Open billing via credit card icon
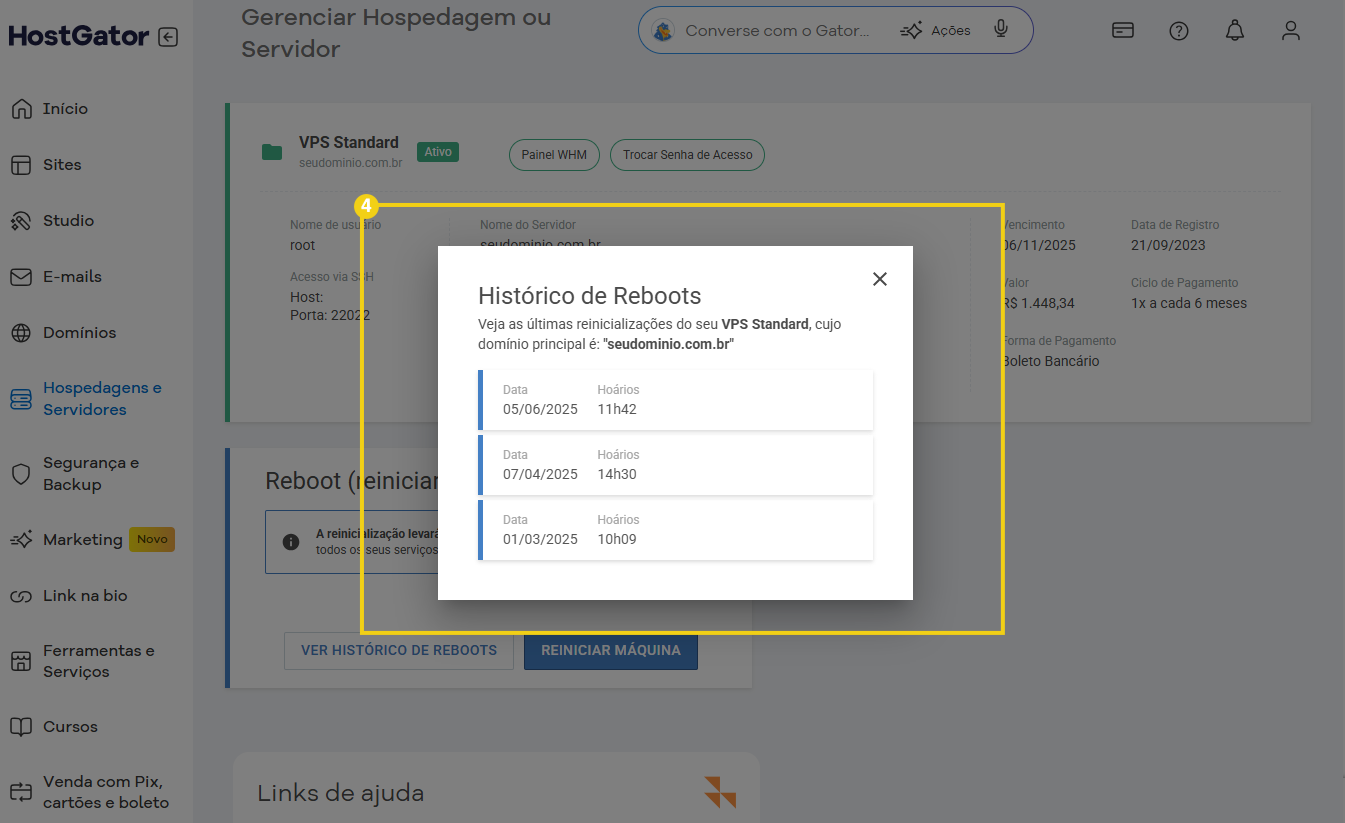 coord(1123,31)
